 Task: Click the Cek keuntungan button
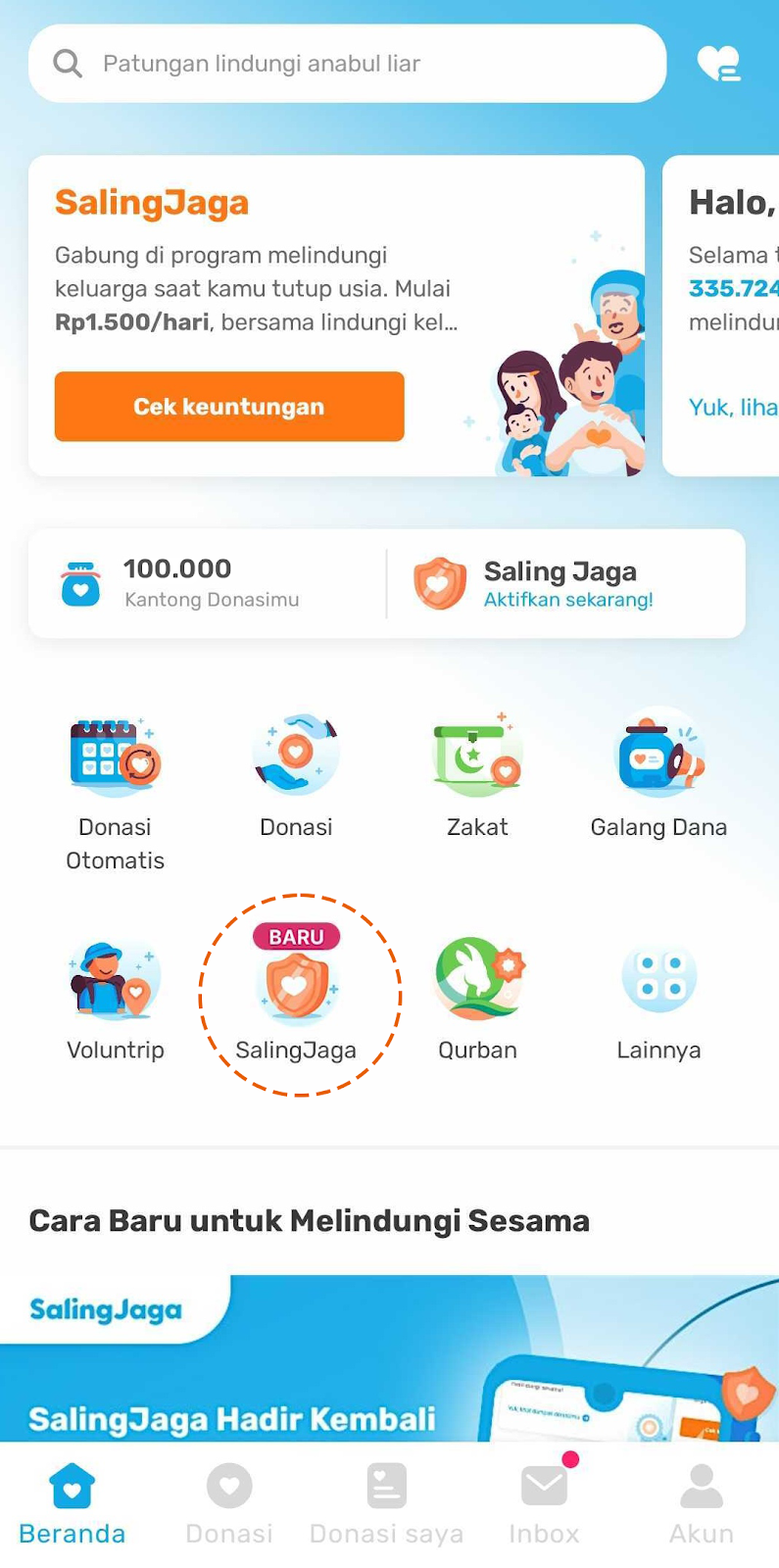(x=229, y=406)
